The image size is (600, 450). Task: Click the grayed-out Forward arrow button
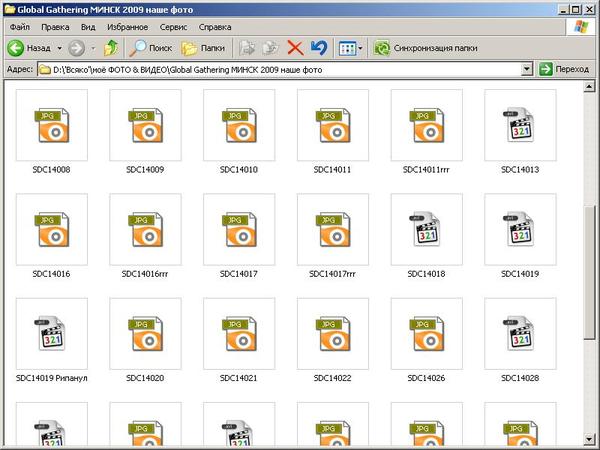76,48
